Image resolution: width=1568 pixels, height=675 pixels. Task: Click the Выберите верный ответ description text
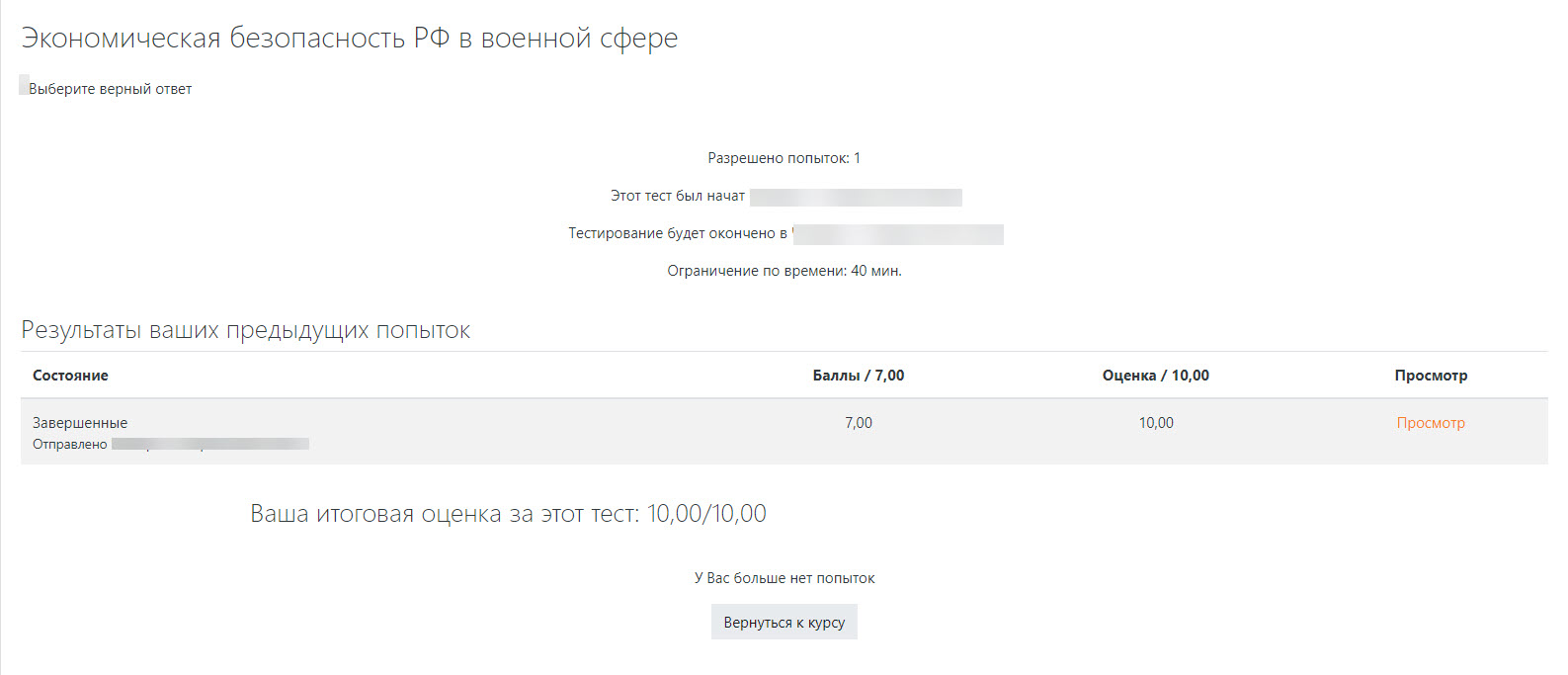pyautogui.click(x=110, y=89)
